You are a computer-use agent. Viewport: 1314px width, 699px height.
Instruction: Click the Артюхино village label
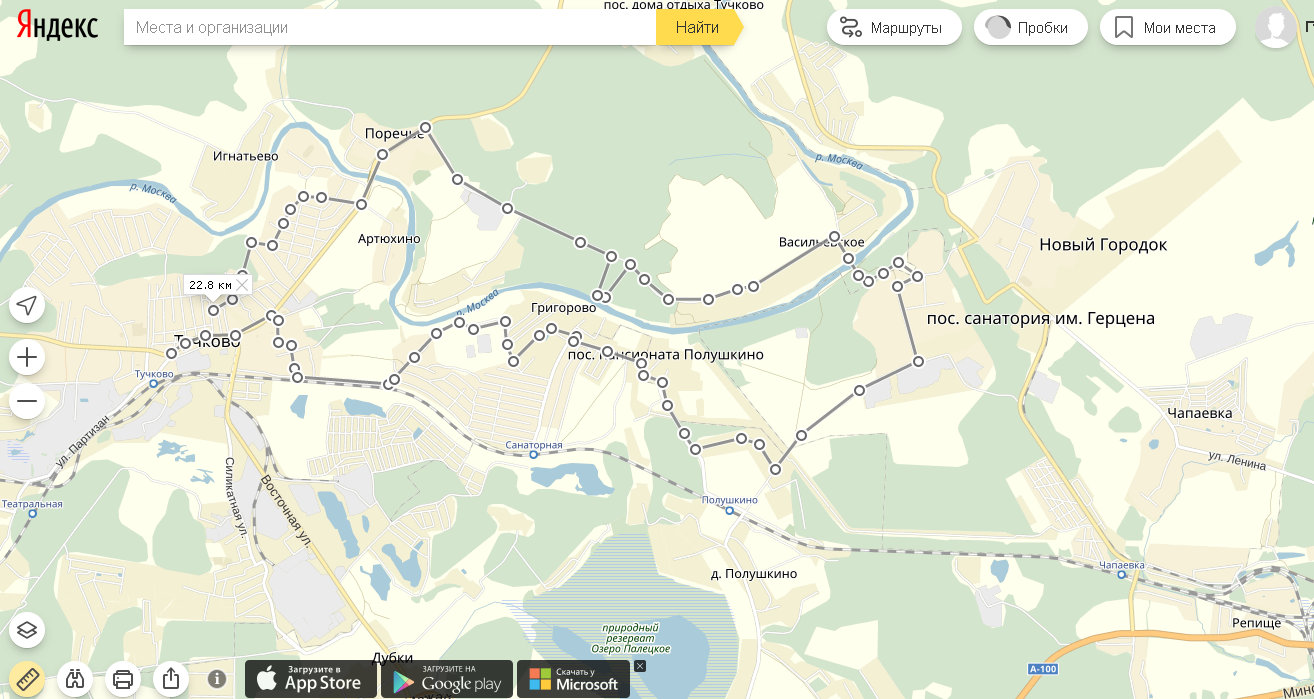pos(389,239)
